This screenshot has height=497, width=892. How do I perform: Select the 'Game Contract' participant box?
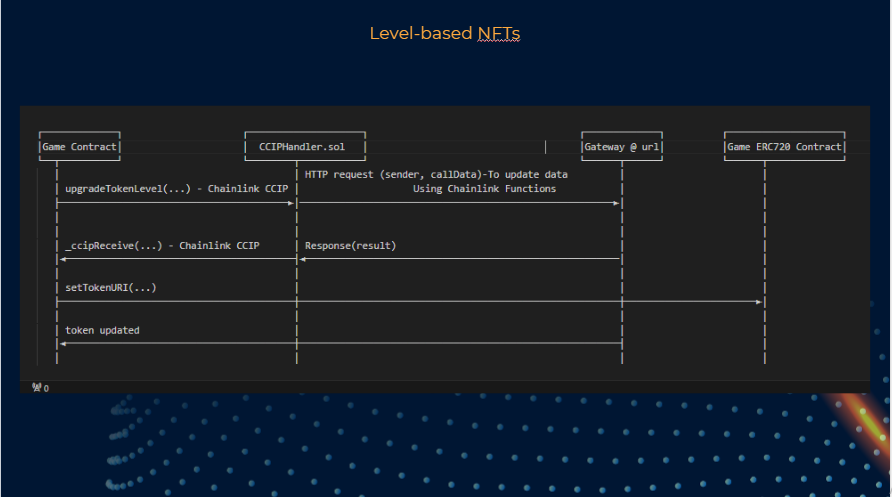click(80, 147)
